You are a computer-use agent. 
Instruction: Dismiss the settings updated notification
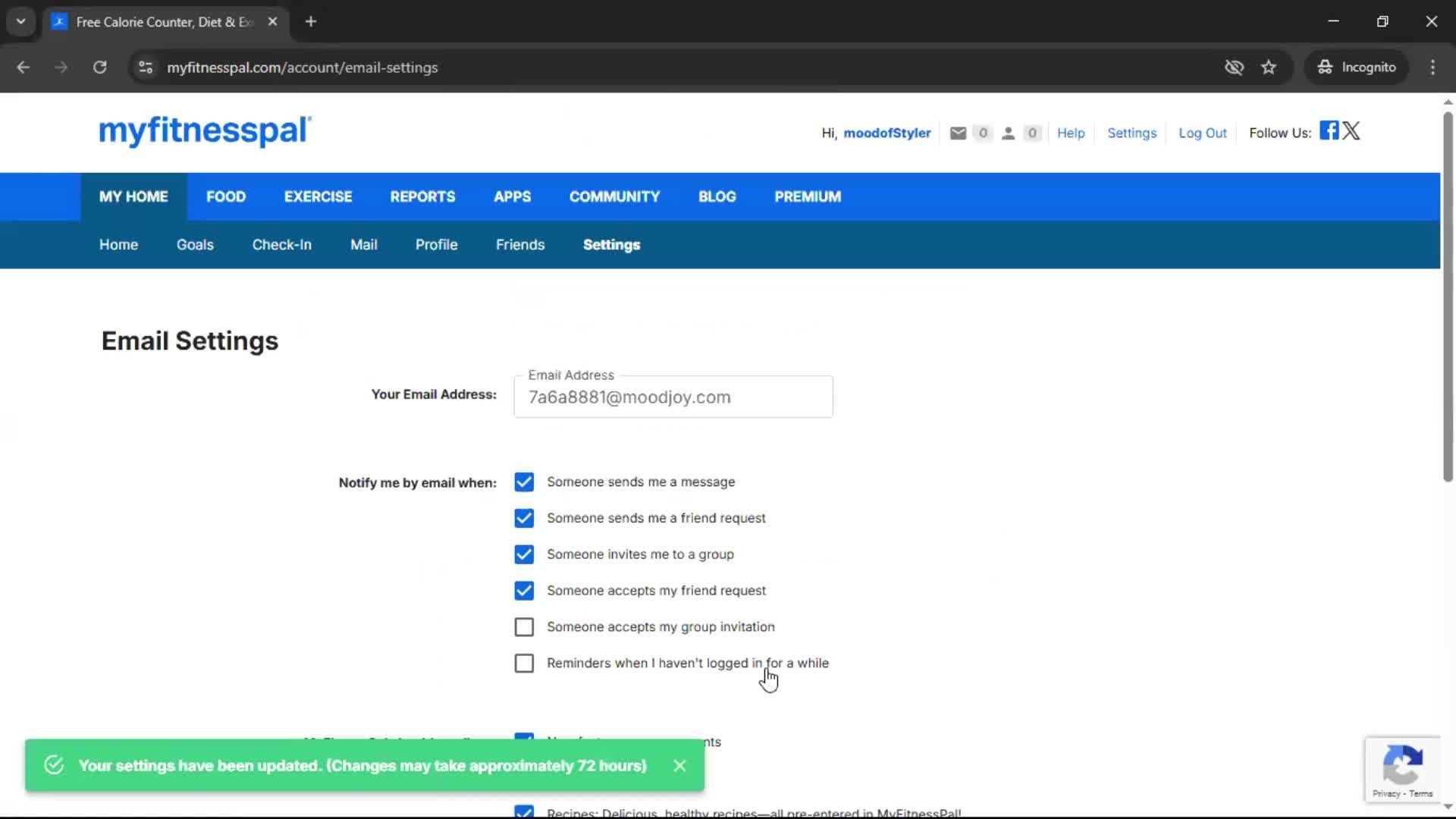(679, 766)
